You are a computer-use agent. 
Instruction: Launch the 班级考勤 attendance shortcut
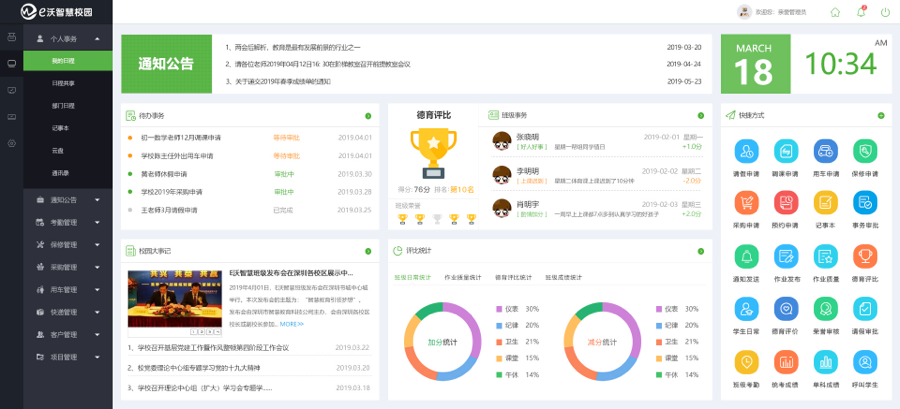pyautogui.click(x=746, y=362)
